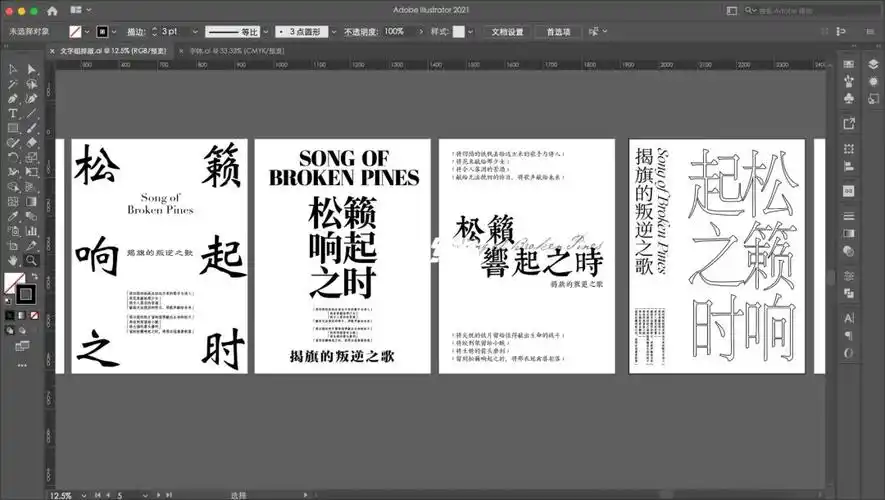885x500 pixels.
Task: Select the Curvature tool
Action: 32,99
